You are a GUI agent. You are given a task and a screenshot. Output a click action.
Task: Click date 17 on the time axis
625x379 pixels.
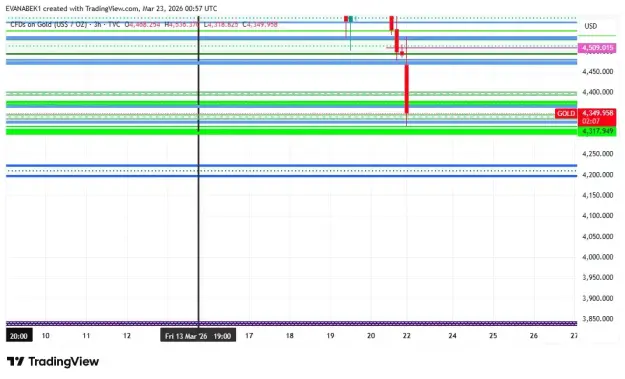point(249,336)
